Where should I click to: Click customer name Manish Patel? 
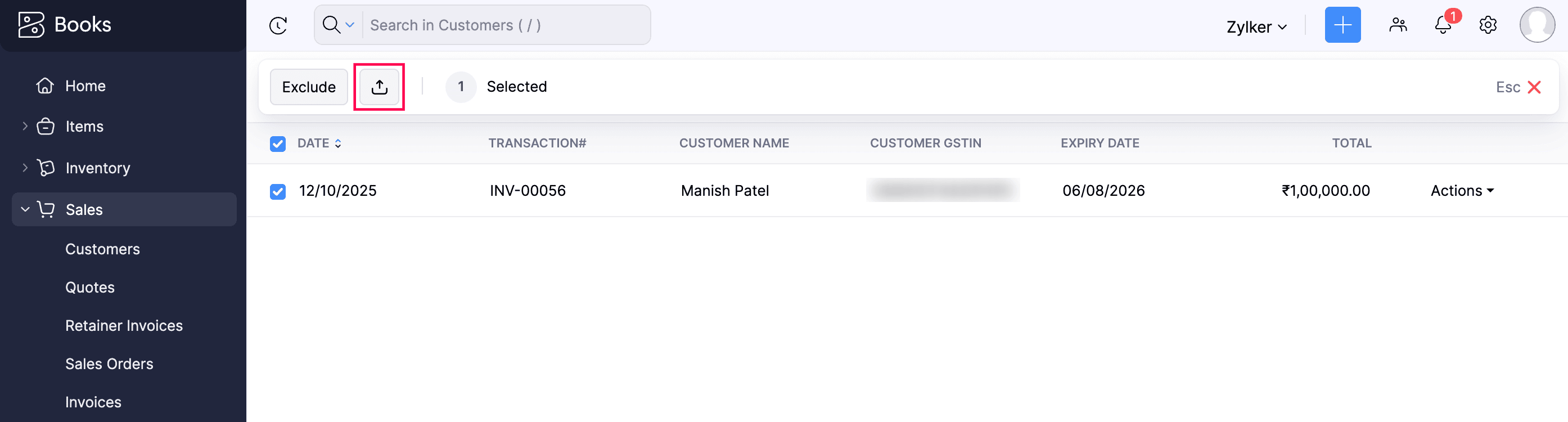pos(724,191)
